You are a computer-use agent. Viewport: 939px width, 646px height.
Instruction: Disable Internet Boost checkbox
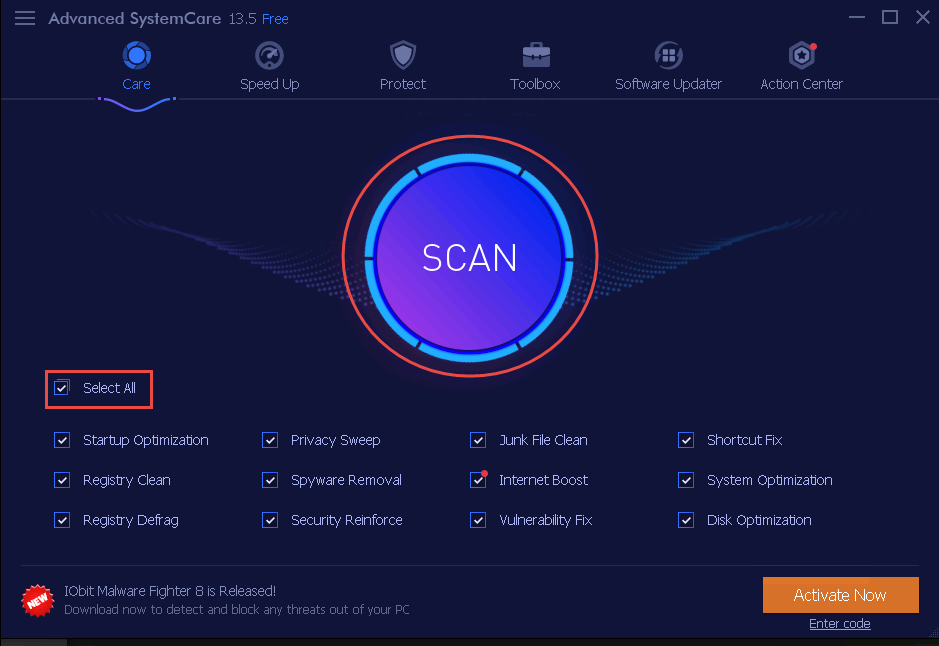click(x=477, y=480)
